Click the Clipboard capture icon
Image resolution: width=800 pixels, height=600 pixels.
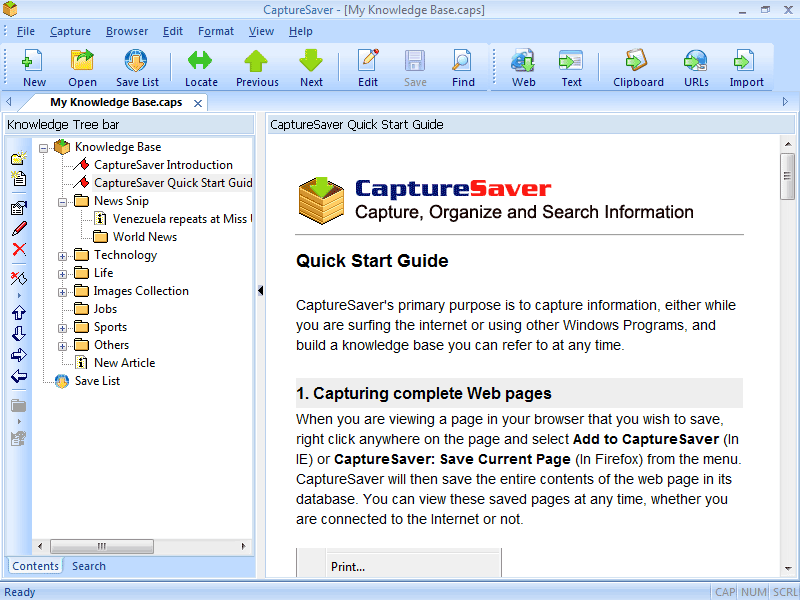638,67
